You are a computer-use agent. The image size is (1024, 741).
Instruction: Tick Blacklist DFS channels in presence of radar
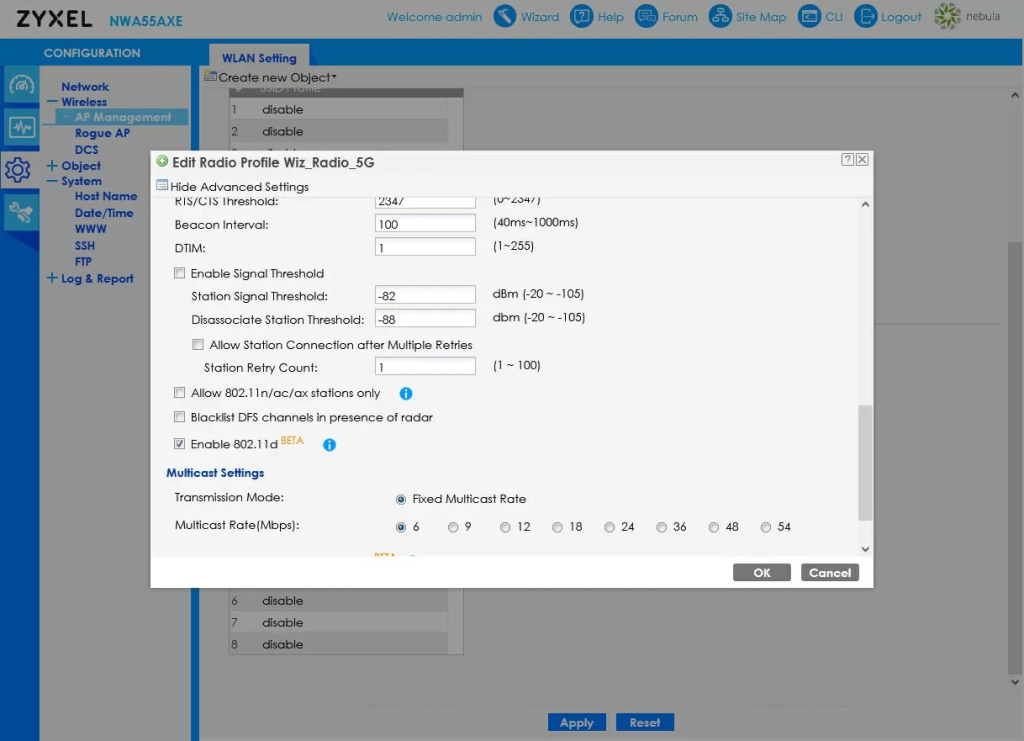pos(180,417)
